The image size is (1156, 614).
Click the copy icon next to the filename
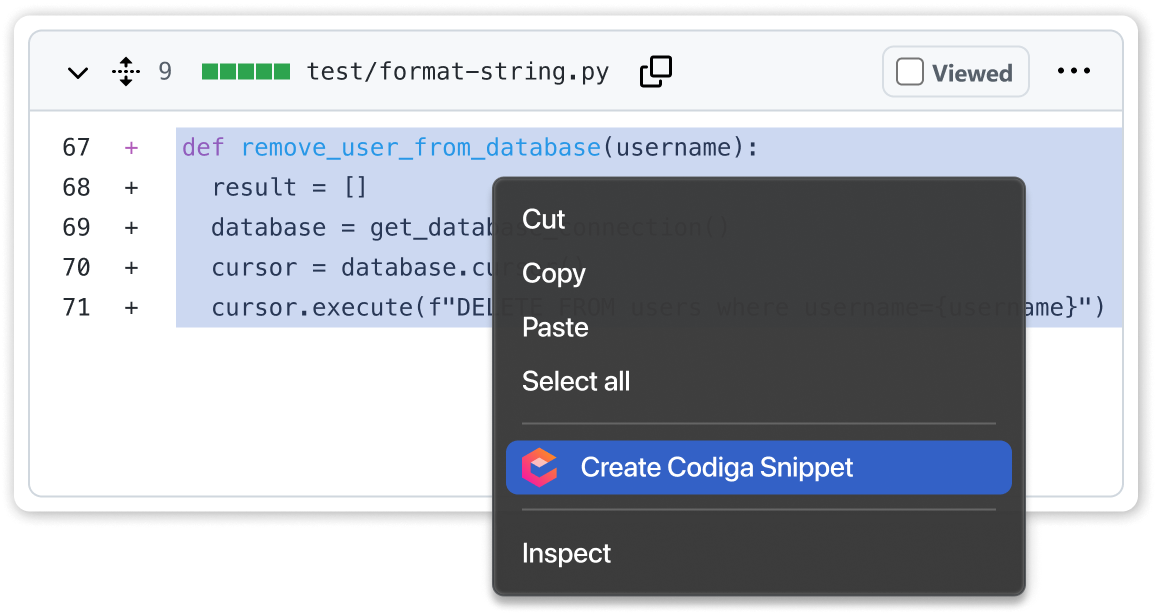tap(655, 71)
